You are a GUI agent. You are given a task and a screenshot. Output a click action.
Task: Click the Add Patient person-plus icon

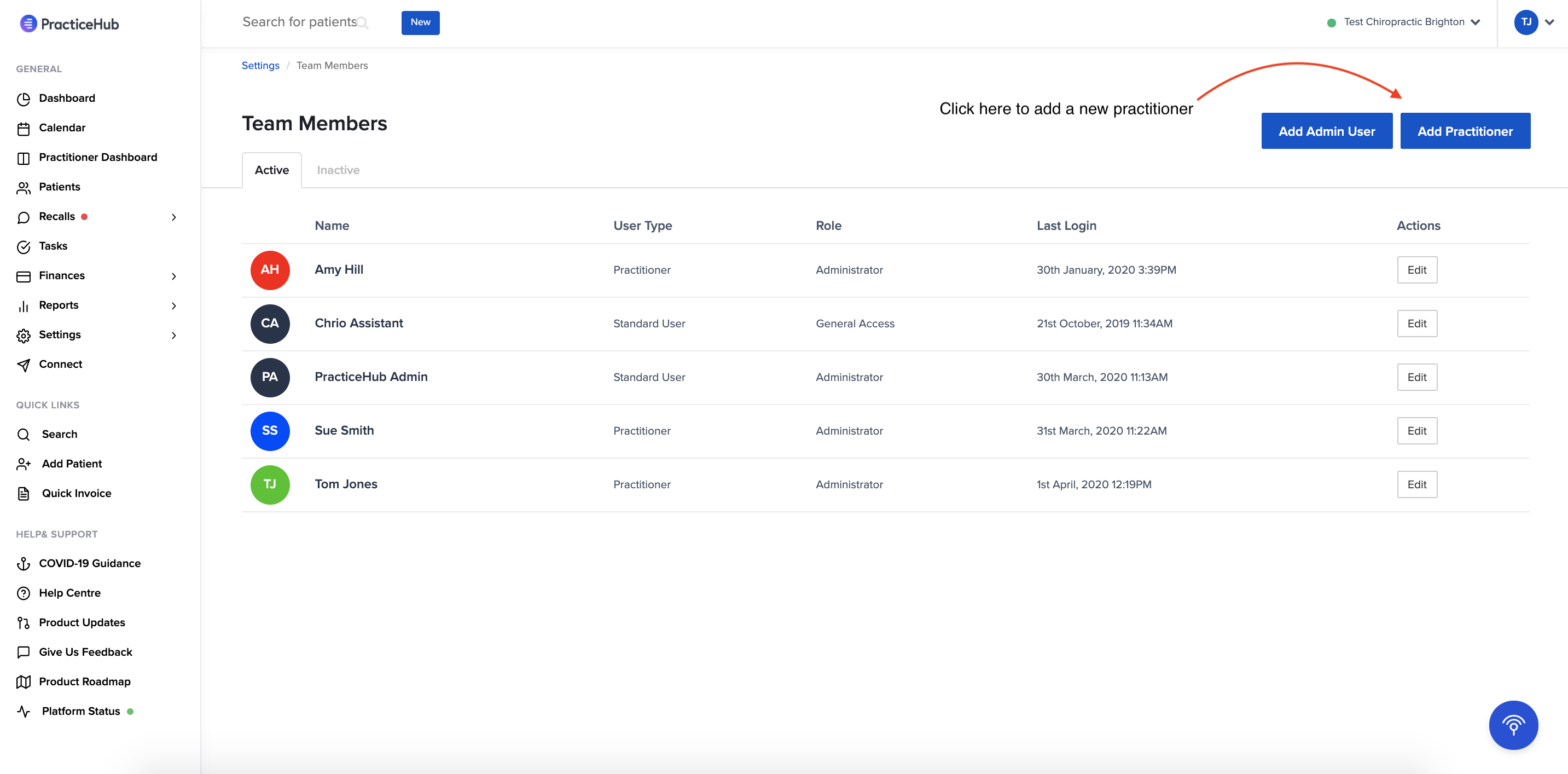coord(24,464)
